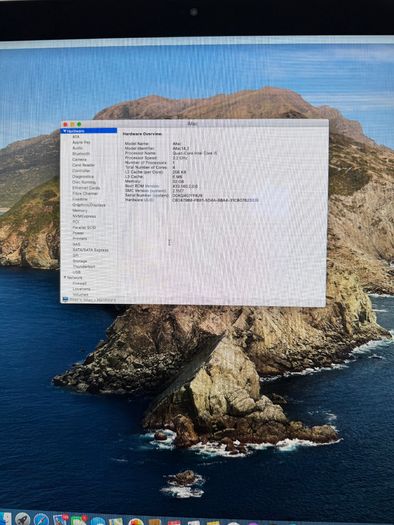Click the Total Number of Cores label
The image size is (394, 525).
[146, 167]
